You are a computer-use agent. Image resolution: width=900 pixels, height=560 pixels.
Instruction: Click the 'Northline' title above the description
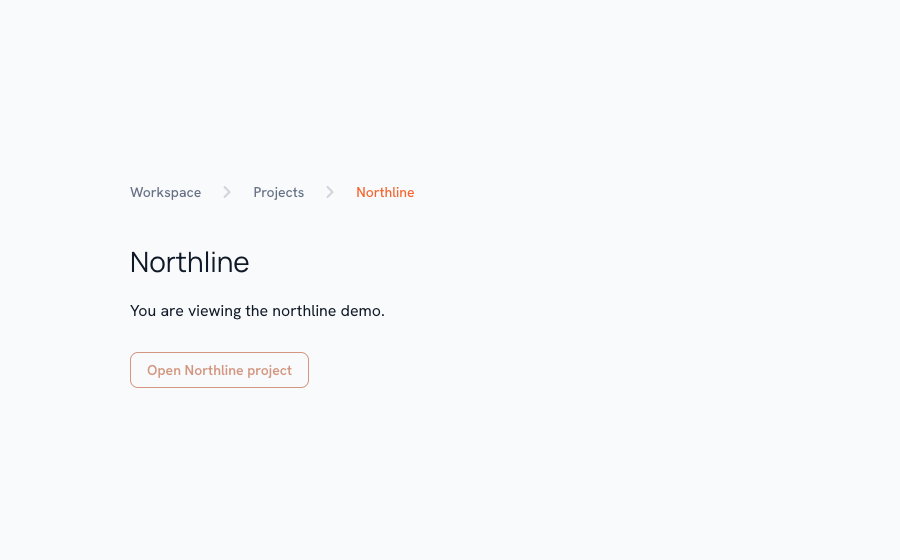click(x=189, y=262)
